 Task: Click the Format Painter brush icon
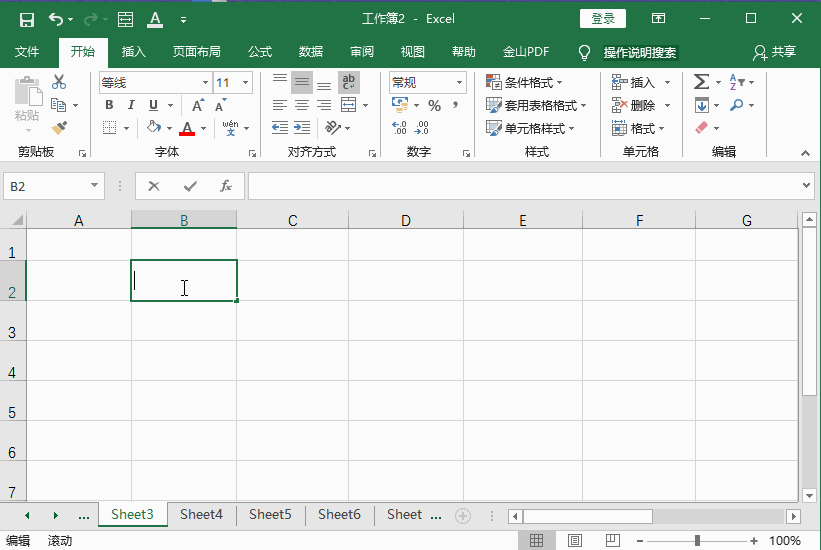[x=59, y=128]
